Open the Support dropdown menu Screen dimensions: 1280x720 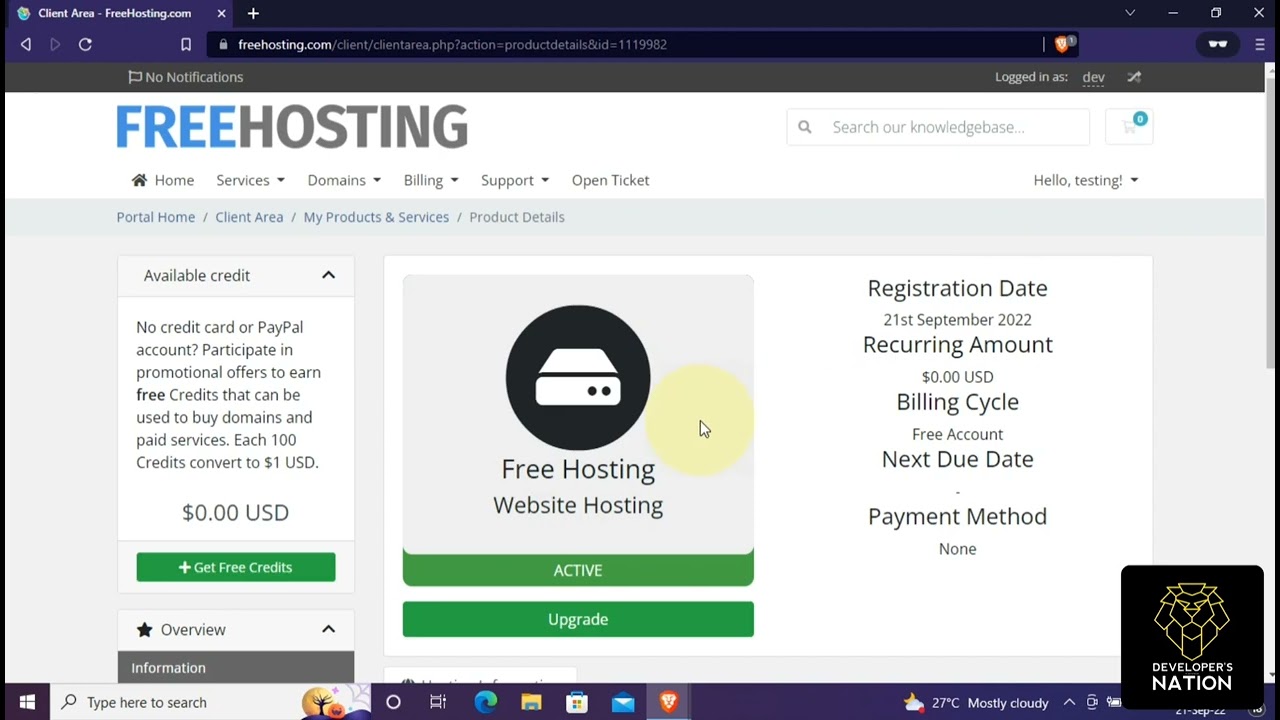[x=515, y=180]
